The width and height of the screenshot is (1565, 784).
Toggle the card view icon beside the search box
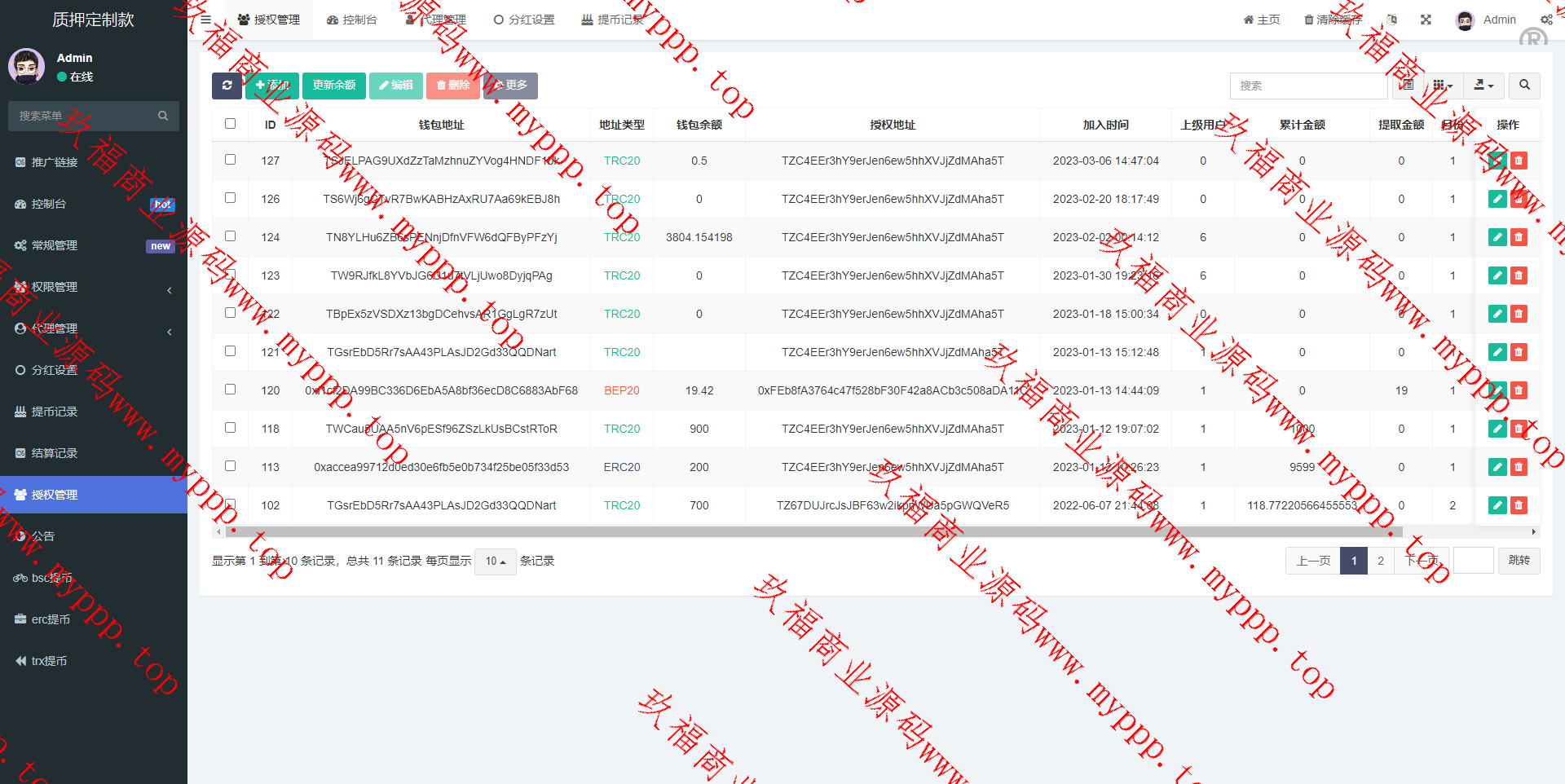(1408, 86)
